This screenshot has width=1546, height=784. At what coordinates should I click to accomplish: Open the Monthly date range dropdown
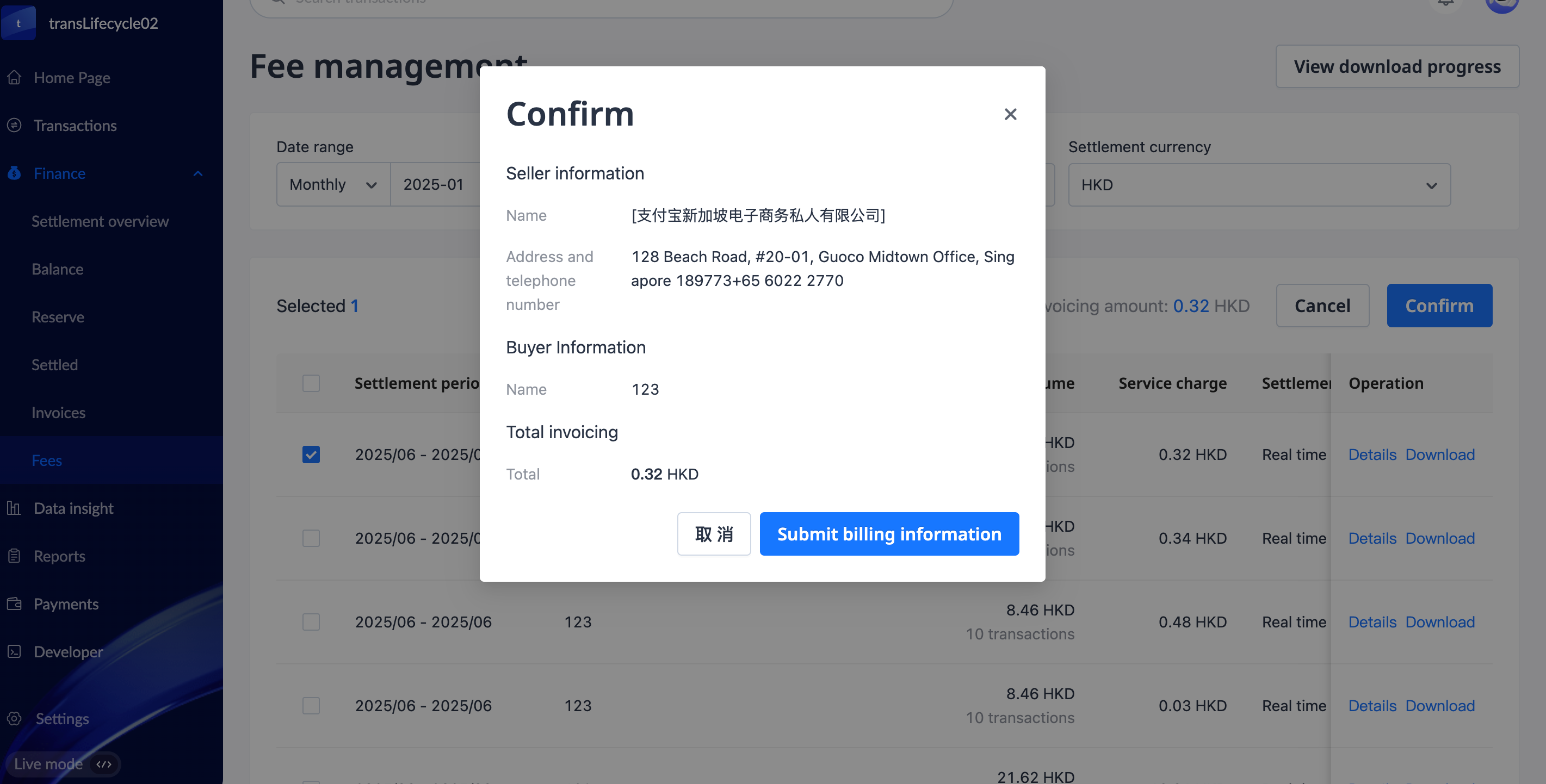333,185
